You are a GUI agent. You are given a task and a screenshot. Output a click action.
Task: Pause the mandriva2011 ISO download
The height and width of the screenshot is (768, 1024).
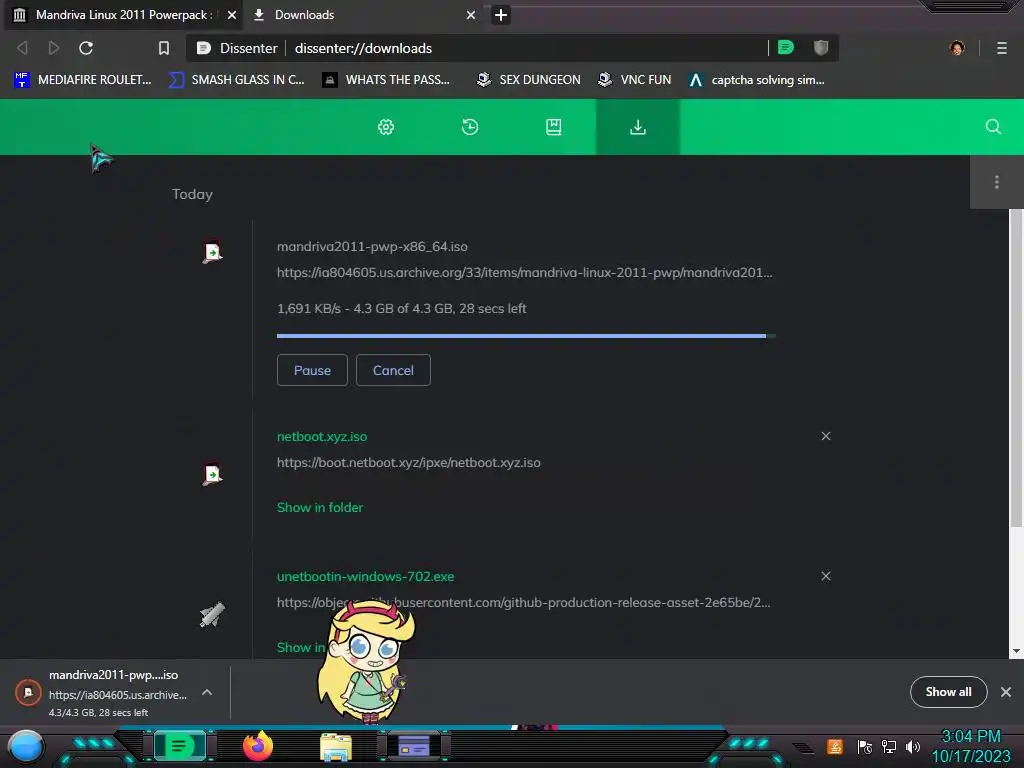coord(312,370)
